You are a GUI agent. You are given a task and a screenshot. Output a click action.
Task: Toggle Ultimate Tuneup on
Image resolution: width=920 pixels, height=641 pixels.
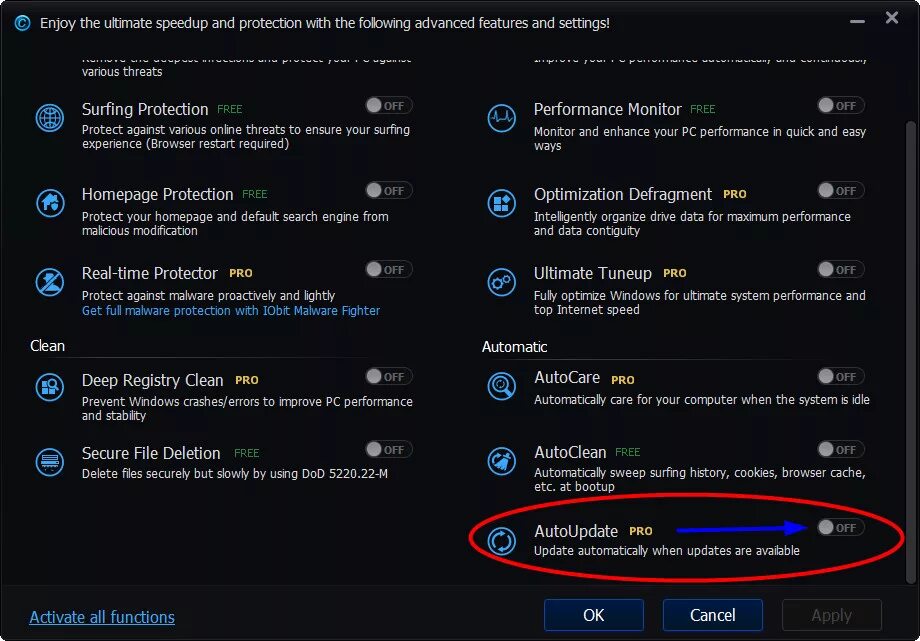[x=841, y=269]
